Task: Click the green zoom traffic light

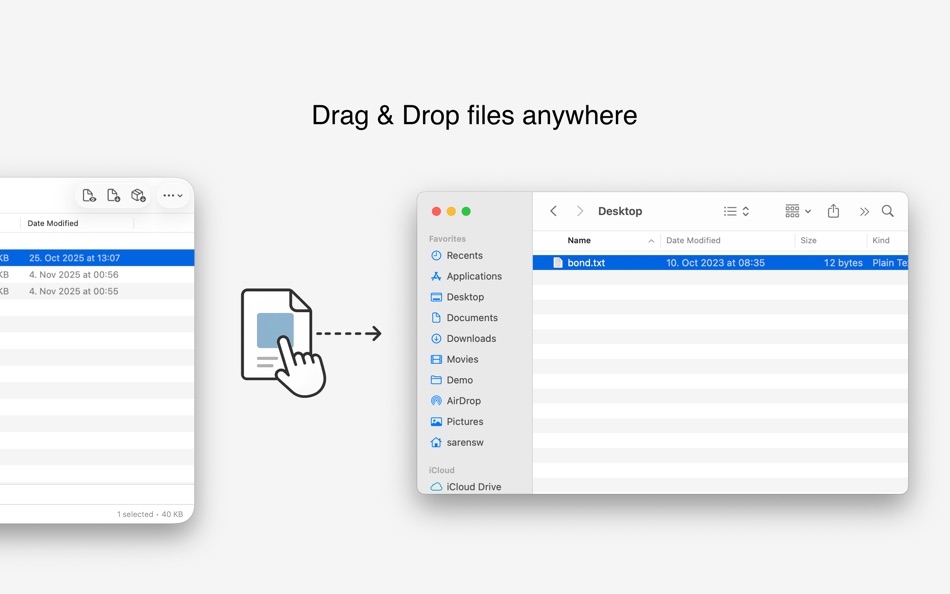Action: click(466, 211)
